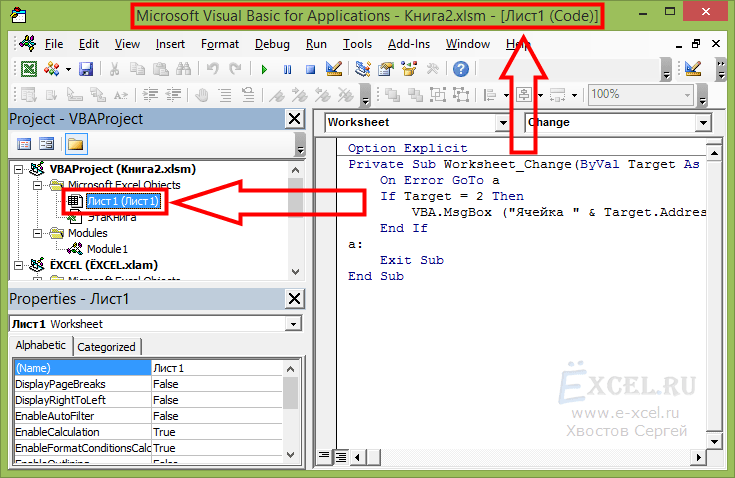735x478 pixels.
Task: Close the Properties - Лист1 panel
Action: pos(294,299)
